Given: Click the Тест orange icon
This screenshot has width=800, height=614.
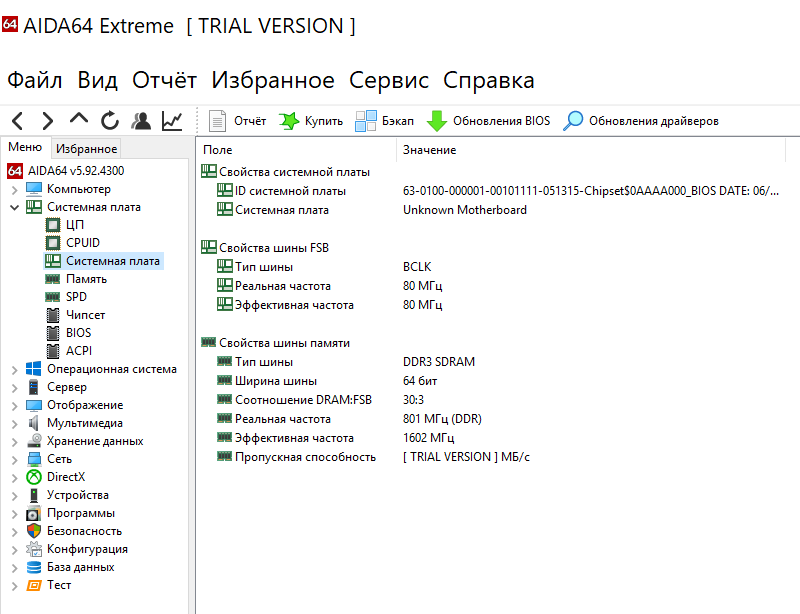Looking at the screenshot, I should (34, 585).
